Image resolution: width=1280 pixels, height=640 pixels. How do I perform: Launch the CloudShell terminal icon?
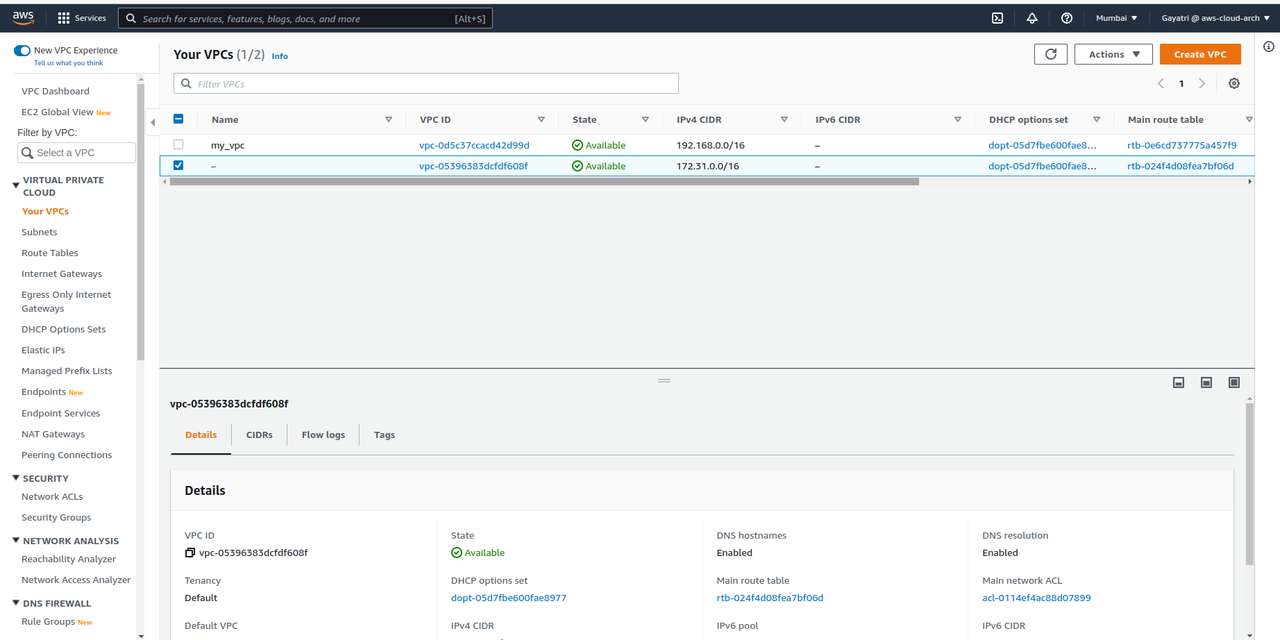[997, 18]
